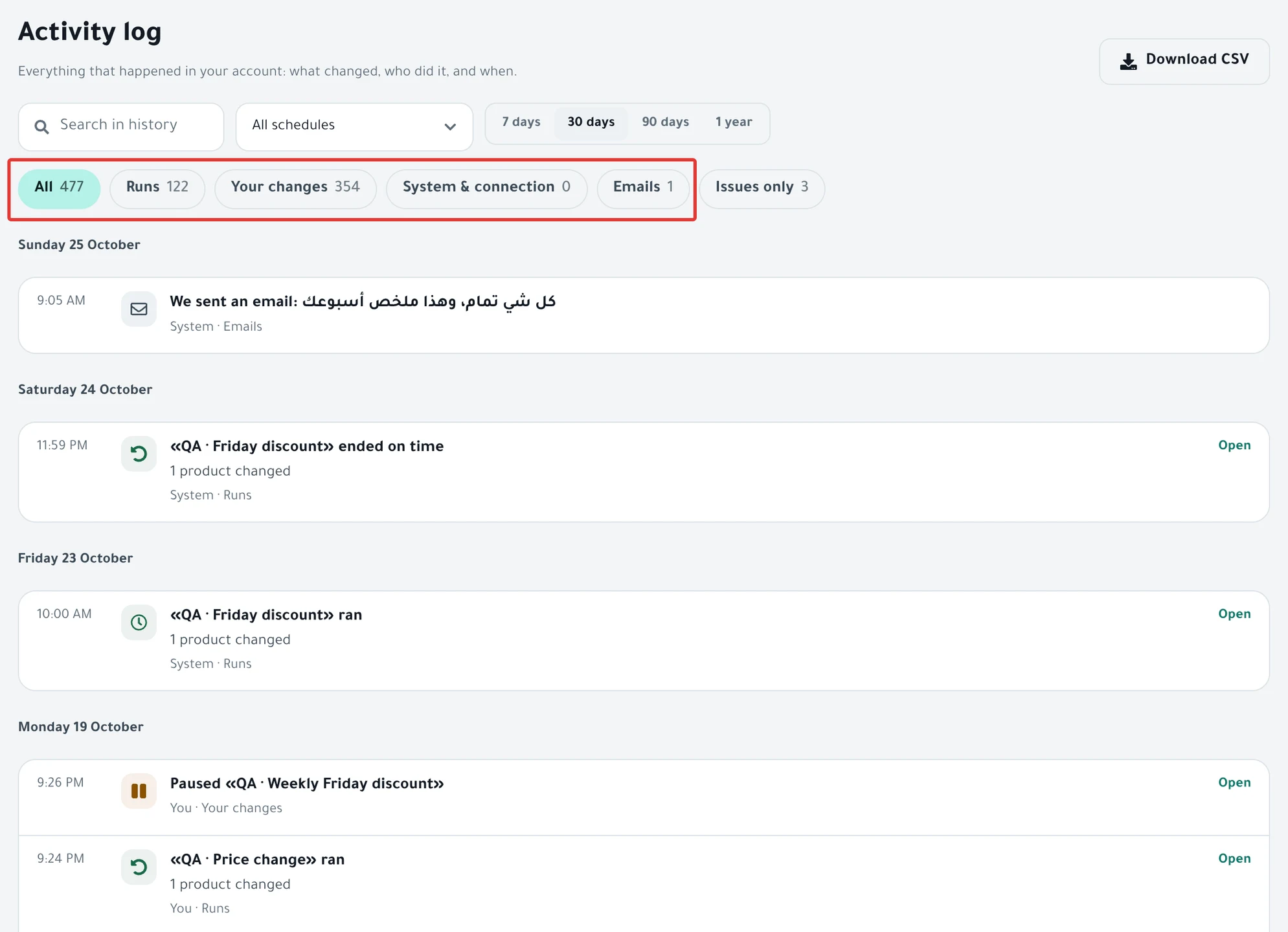This screenshot has width=1288, height=932.
Task: Open the All schedules dropdown
Action: point(354,126)
